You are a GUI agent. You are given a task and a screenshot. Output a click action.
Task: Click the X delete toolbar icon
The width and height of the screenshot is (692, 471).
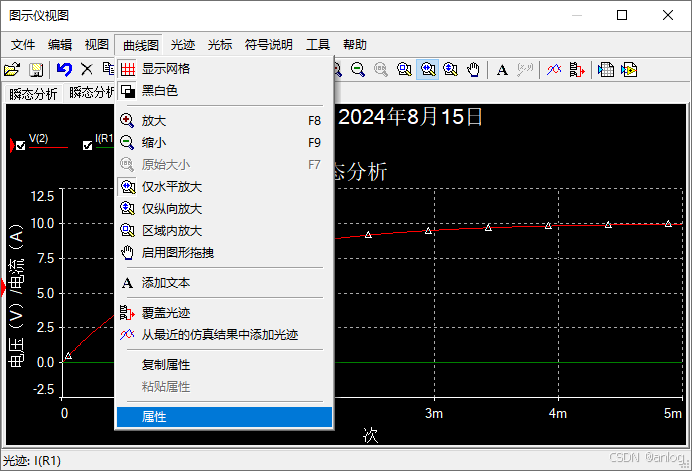pyautogui.click(x=87, y=70)
